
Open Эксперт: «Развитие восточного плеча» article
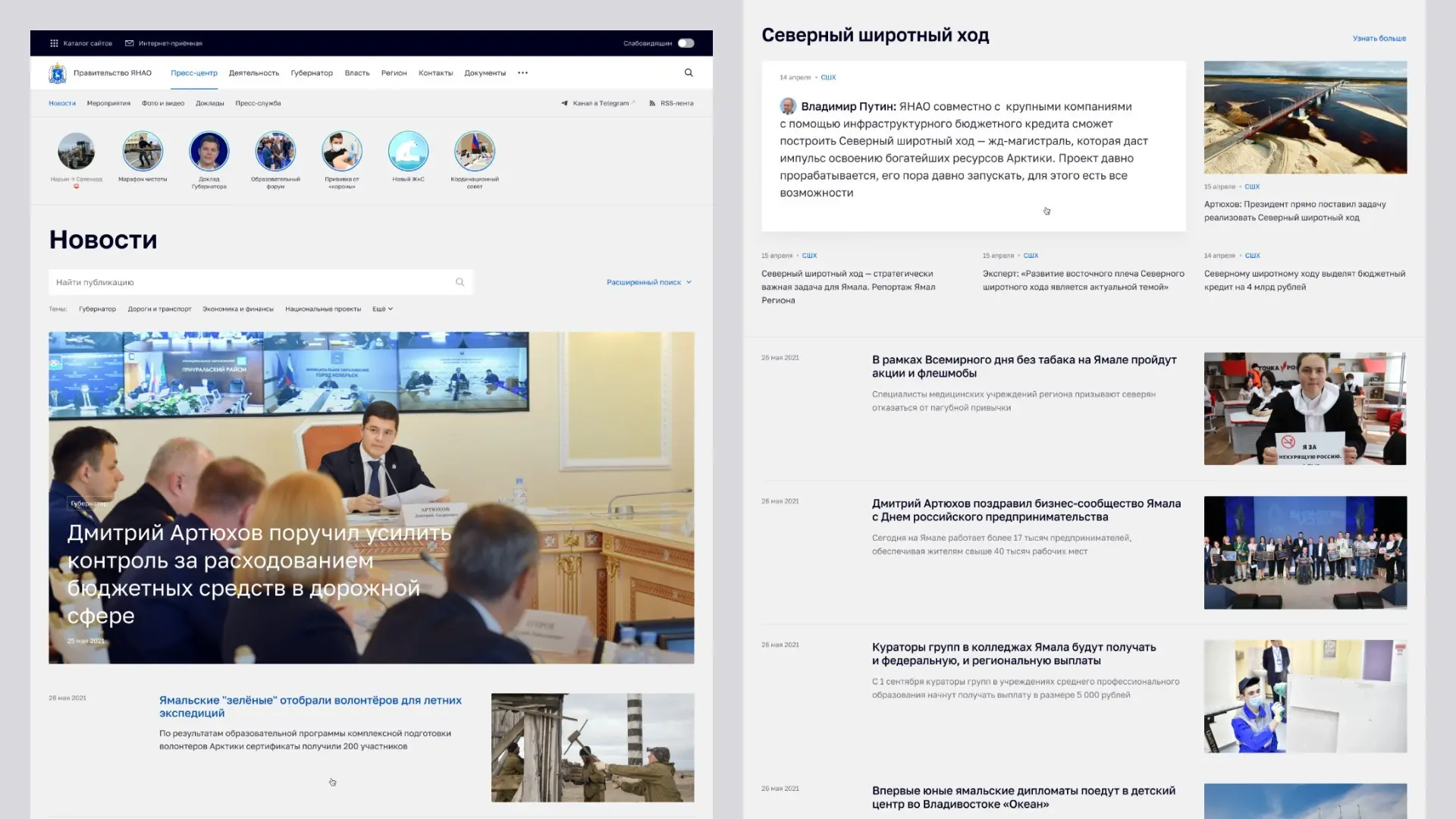click(x=1084, y=280)
